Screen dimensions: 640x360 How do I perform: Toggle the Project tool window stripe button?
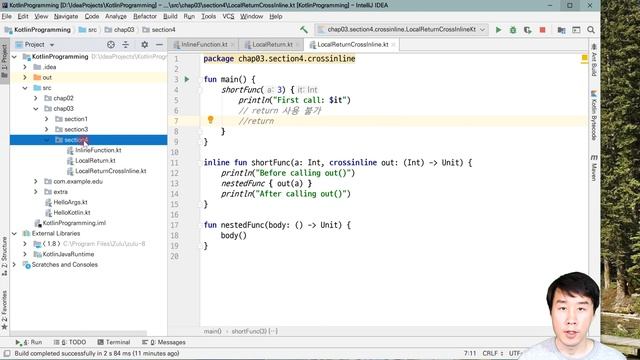4,61
